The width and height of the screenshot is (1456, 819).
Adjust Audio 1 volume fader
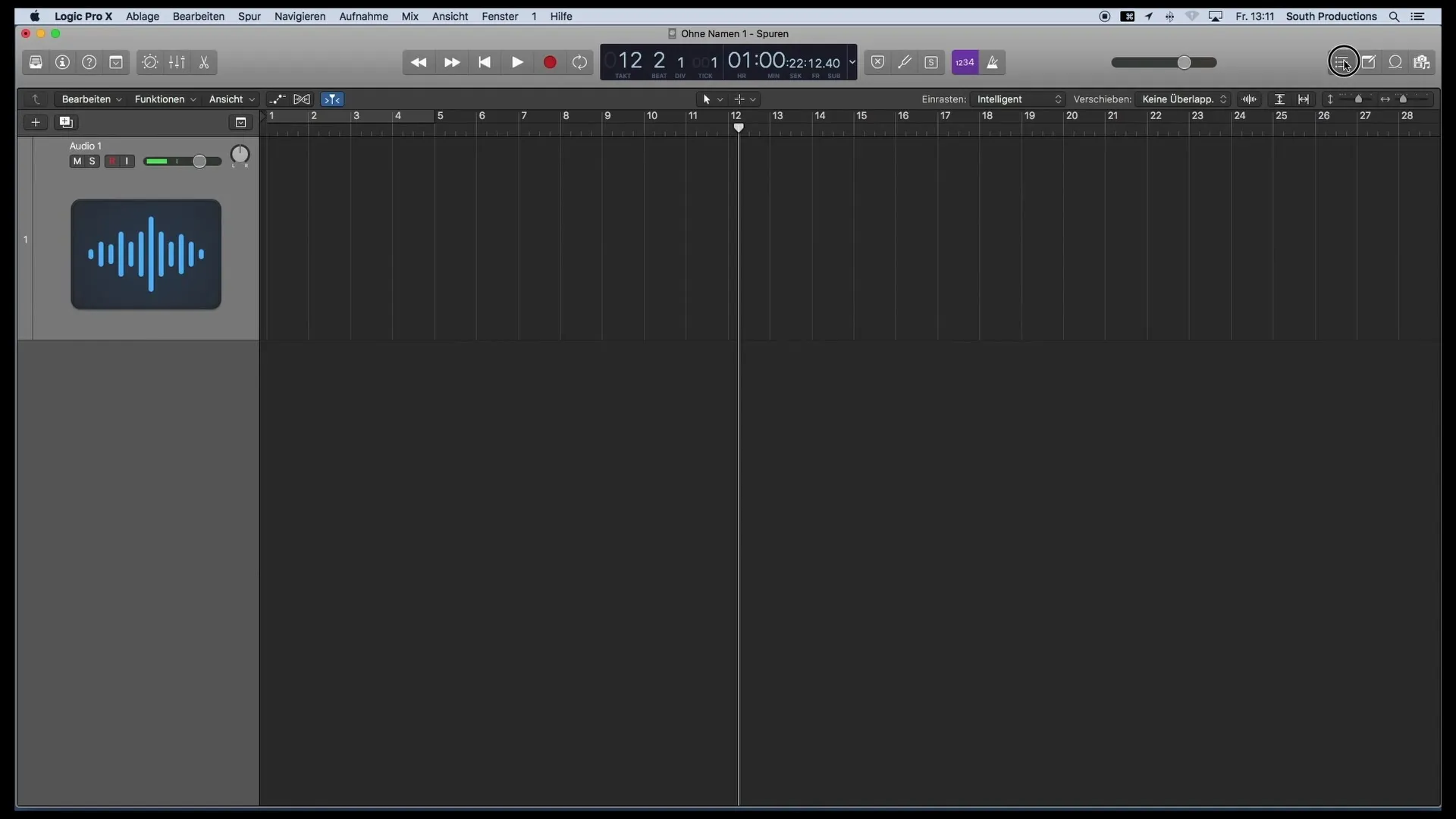[183, 162]
